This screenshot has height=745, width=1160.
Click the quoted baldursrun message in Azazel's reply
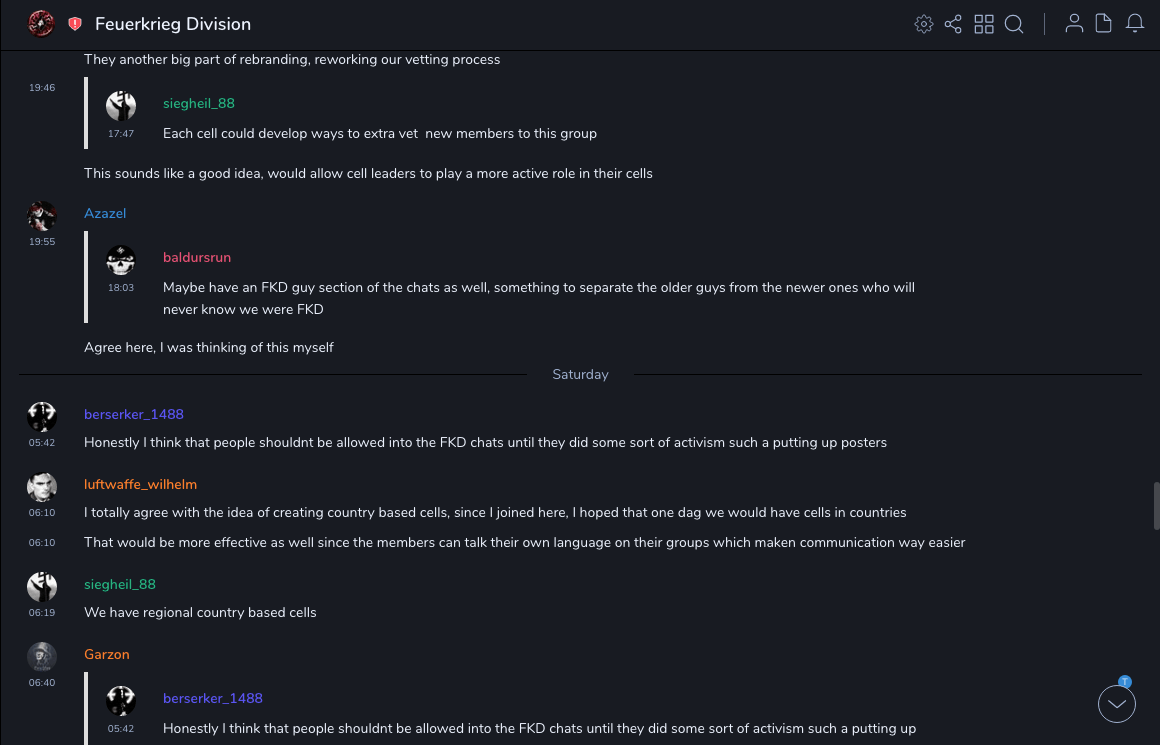click(x=539, y=298)
